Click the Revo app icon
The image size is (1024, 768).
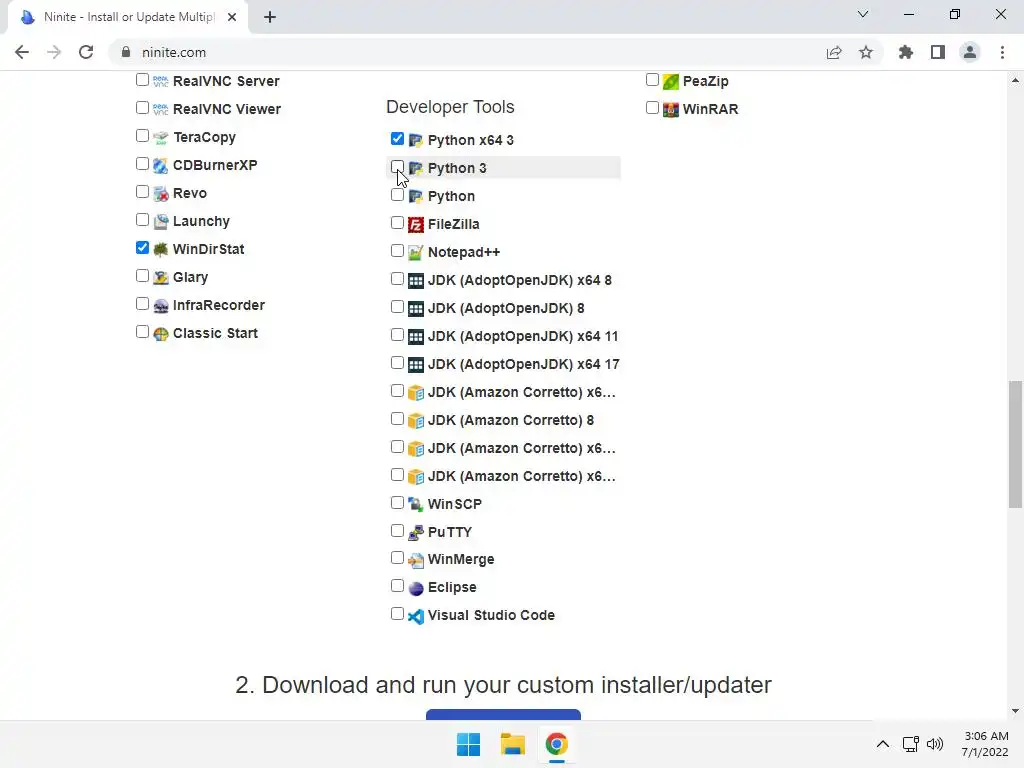tap(161, 193)
